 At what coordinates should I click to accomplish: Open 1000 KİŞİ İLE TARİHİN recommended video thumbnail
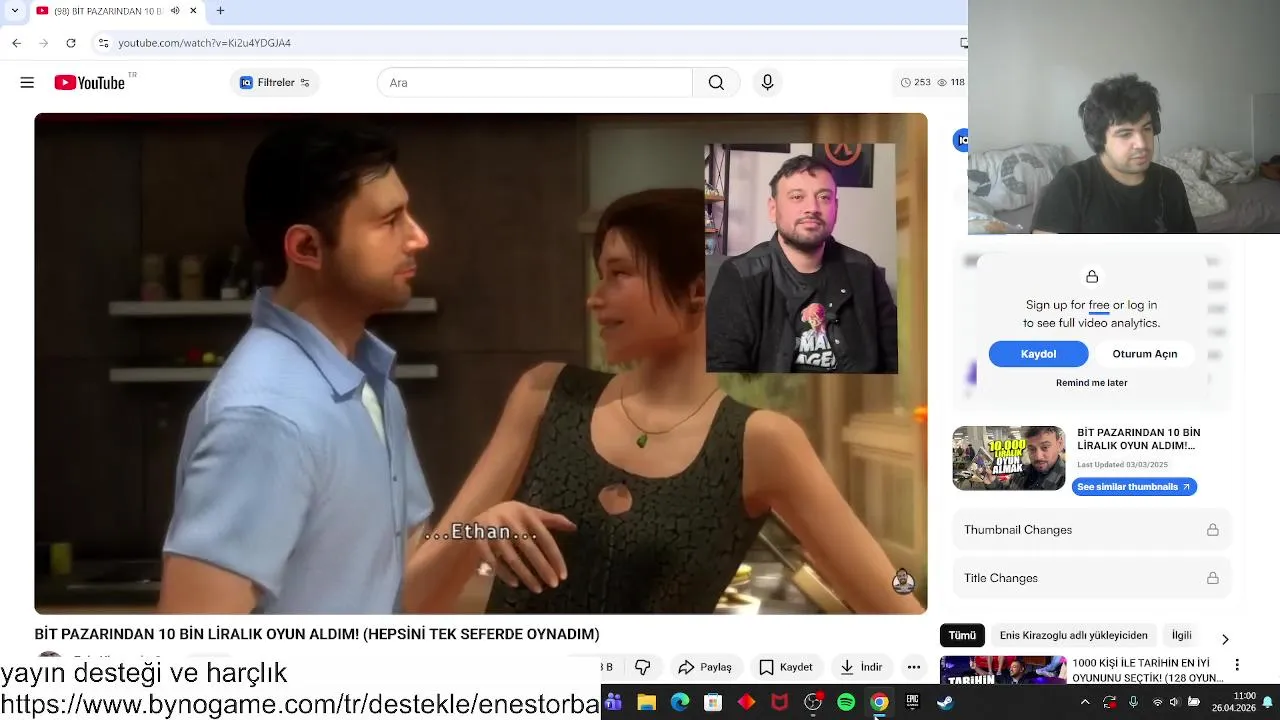coord(1003,670)
